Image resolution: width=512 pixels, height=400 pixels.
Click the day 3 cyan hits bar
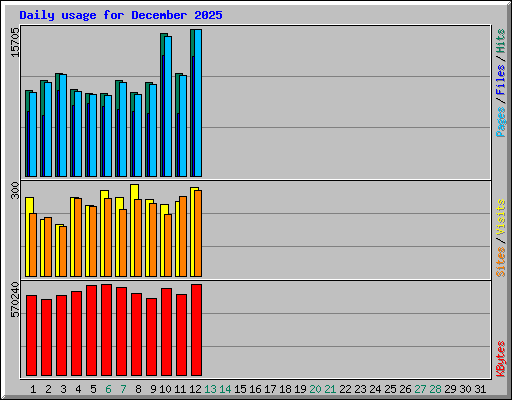click(x=63, y=125)
